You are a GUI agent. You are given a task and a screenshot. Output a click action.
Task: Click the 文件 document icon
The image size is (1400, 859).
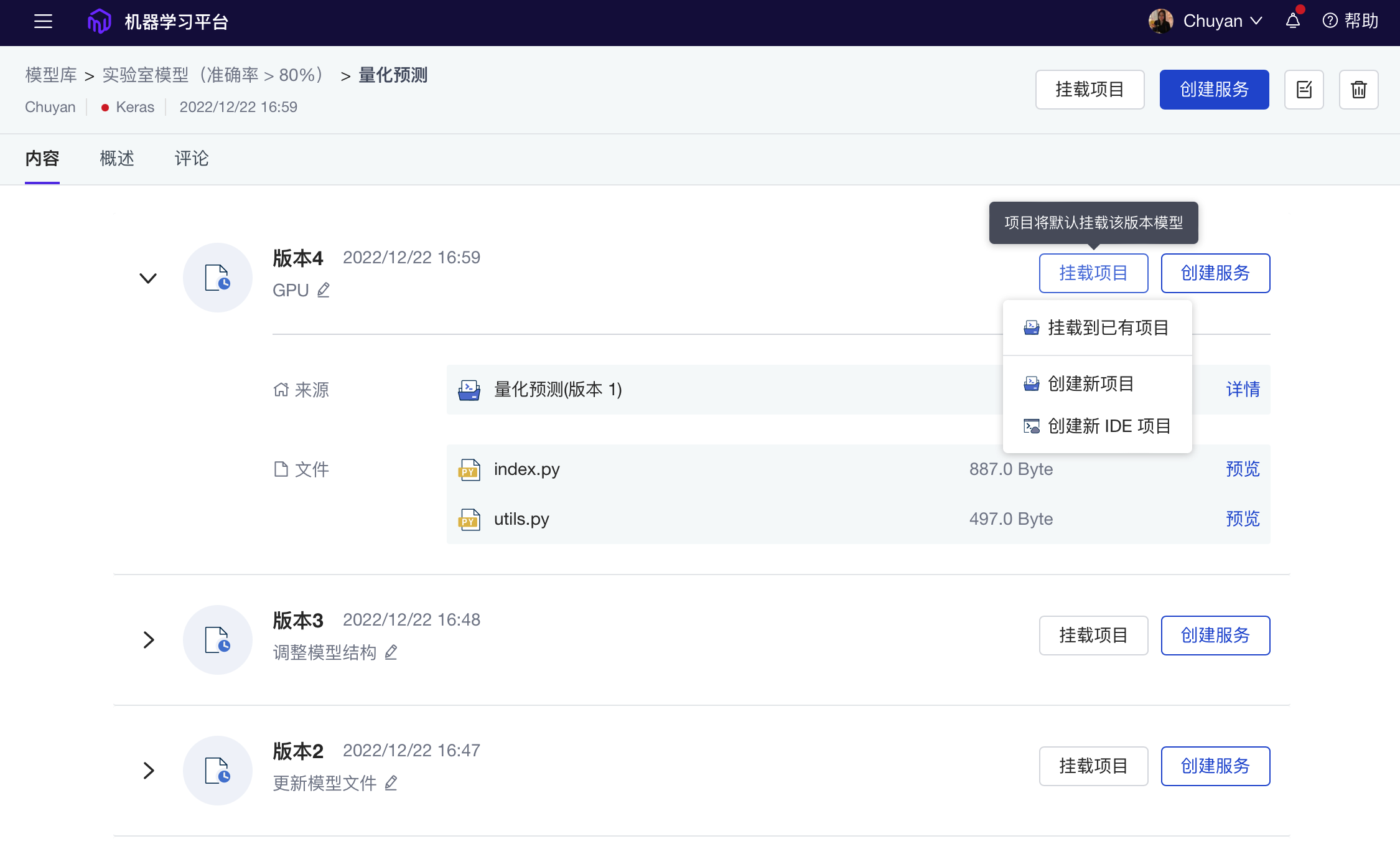click(x=281, y=469)
